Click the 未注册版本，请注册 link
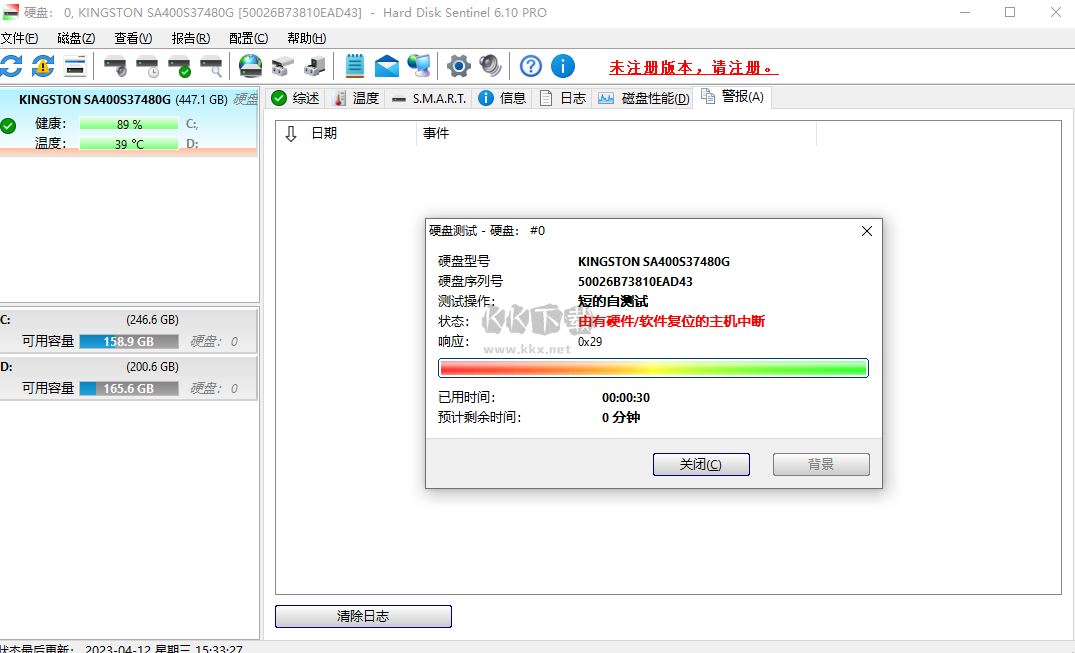Viewport: 1075px width, 653px height. [x=693, y=68]
